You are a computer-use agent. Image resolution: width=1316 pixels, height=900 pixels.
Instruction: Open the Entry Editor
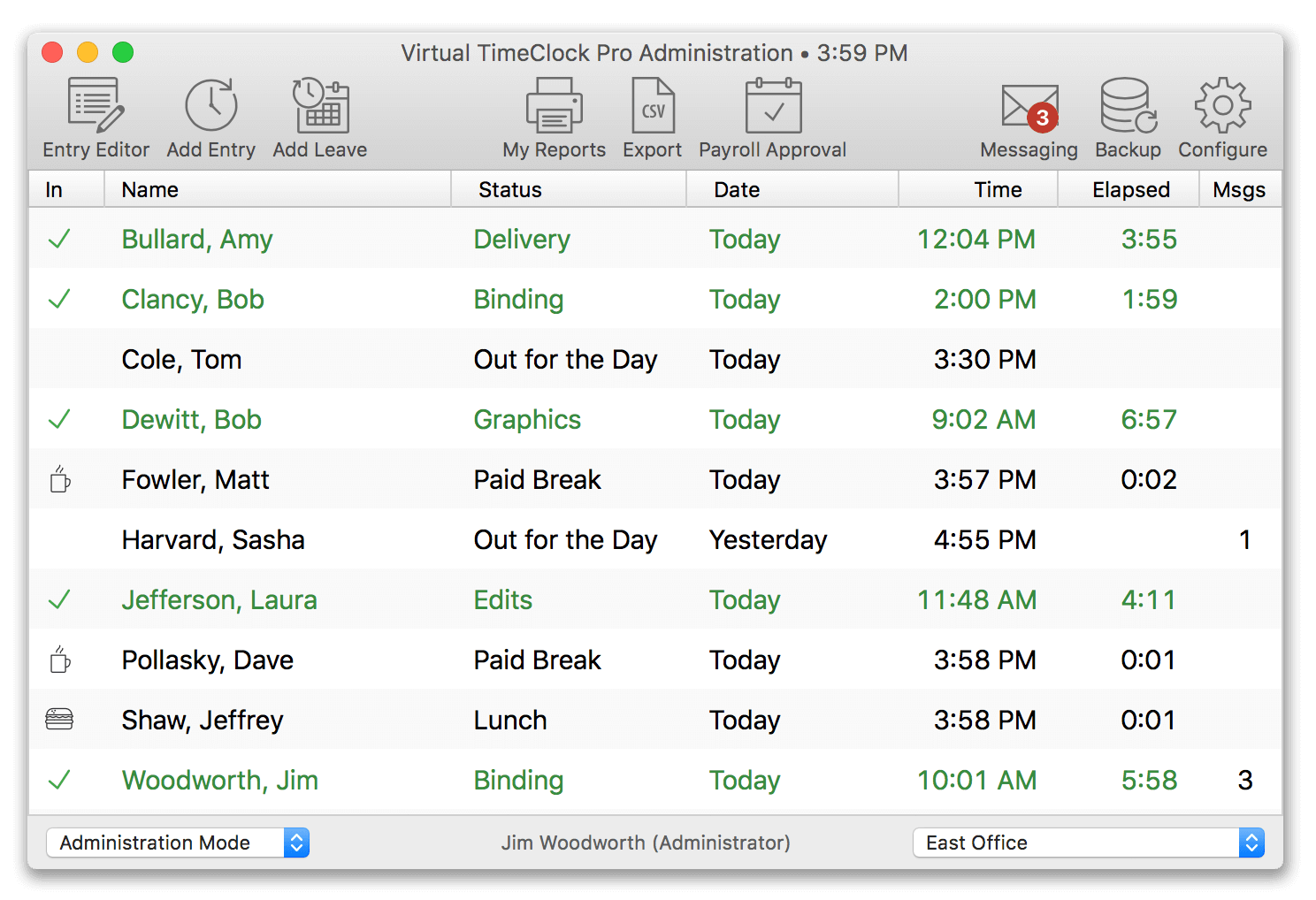[x=94, y=115]
